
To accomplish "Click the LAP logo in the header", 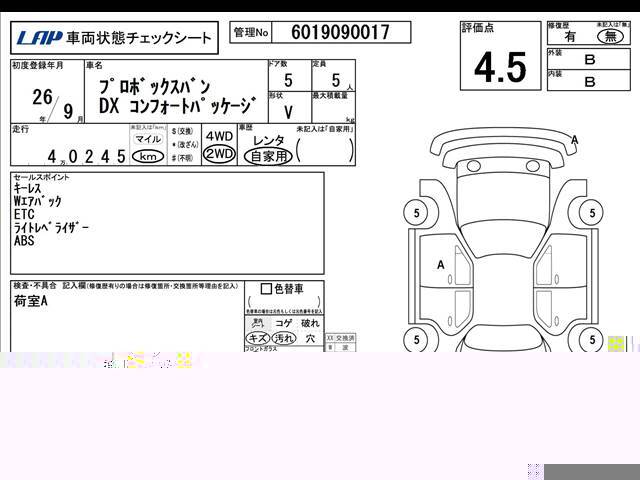I will pyautogui.click(x=39, y=39).
